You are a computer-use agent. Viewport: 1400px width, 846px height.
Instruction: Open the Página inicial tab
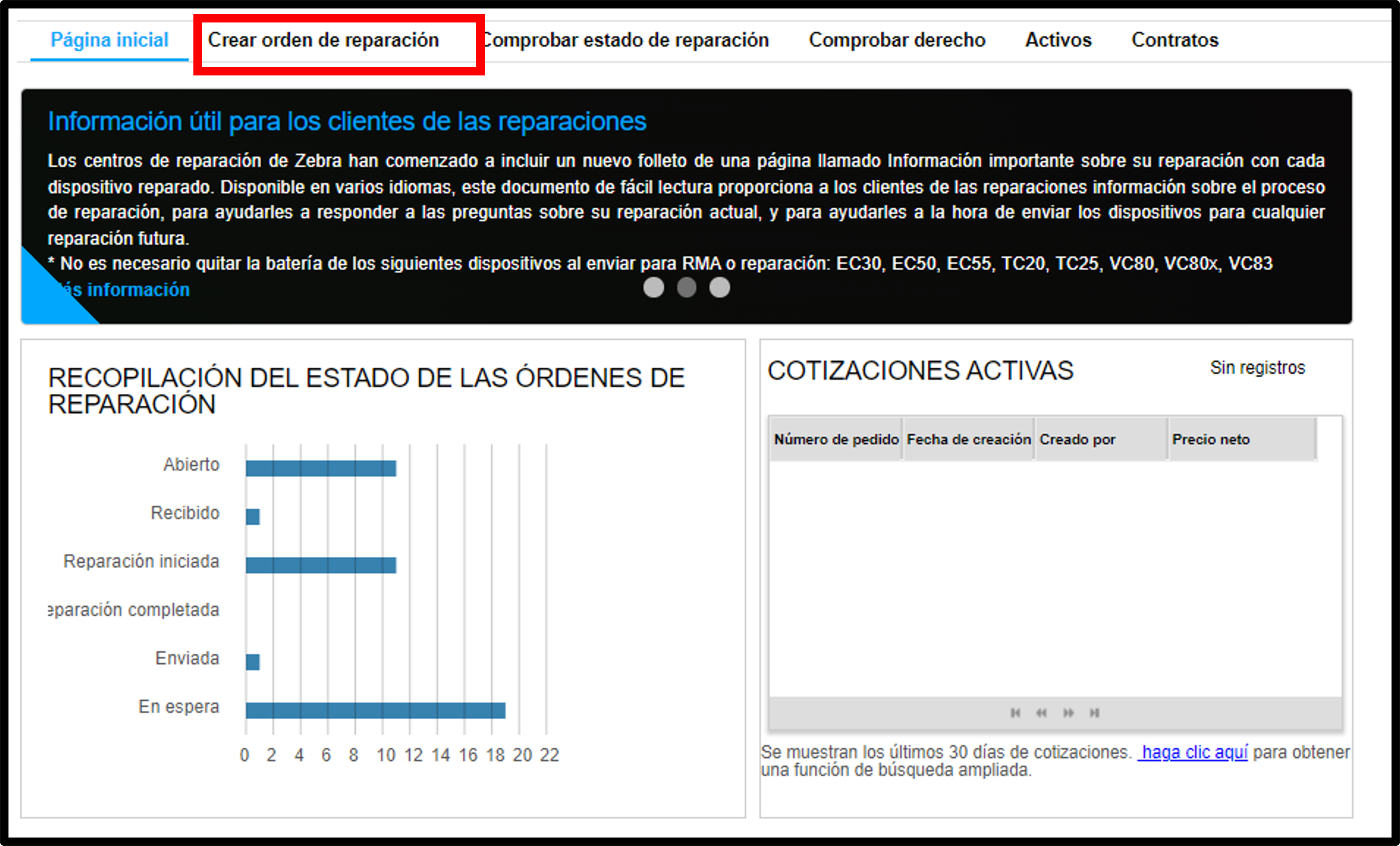(110, 40)
